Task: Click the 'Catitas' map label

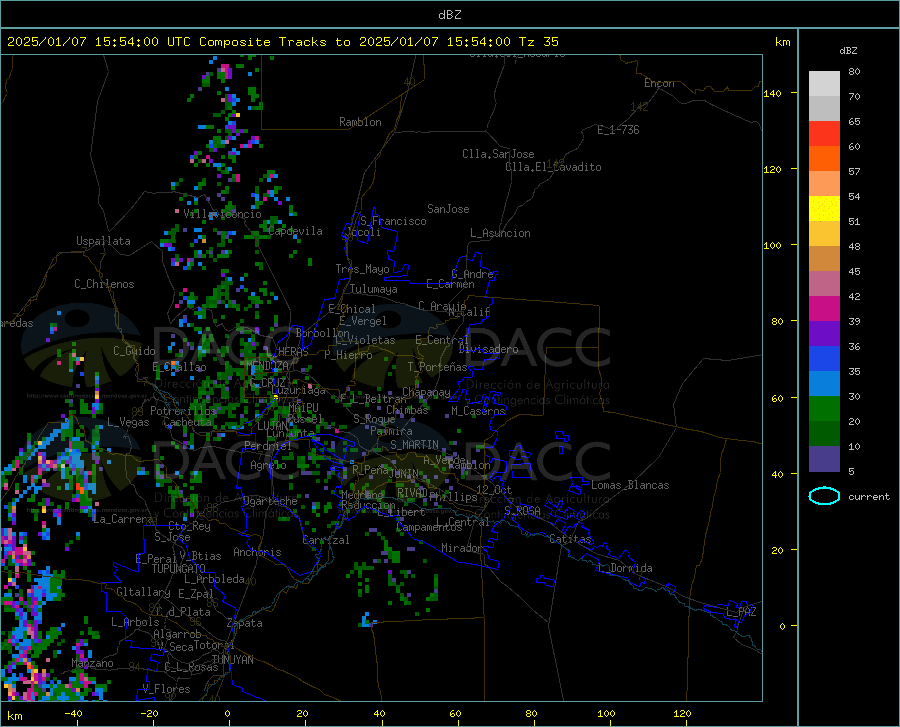Action: coord(570,539)
